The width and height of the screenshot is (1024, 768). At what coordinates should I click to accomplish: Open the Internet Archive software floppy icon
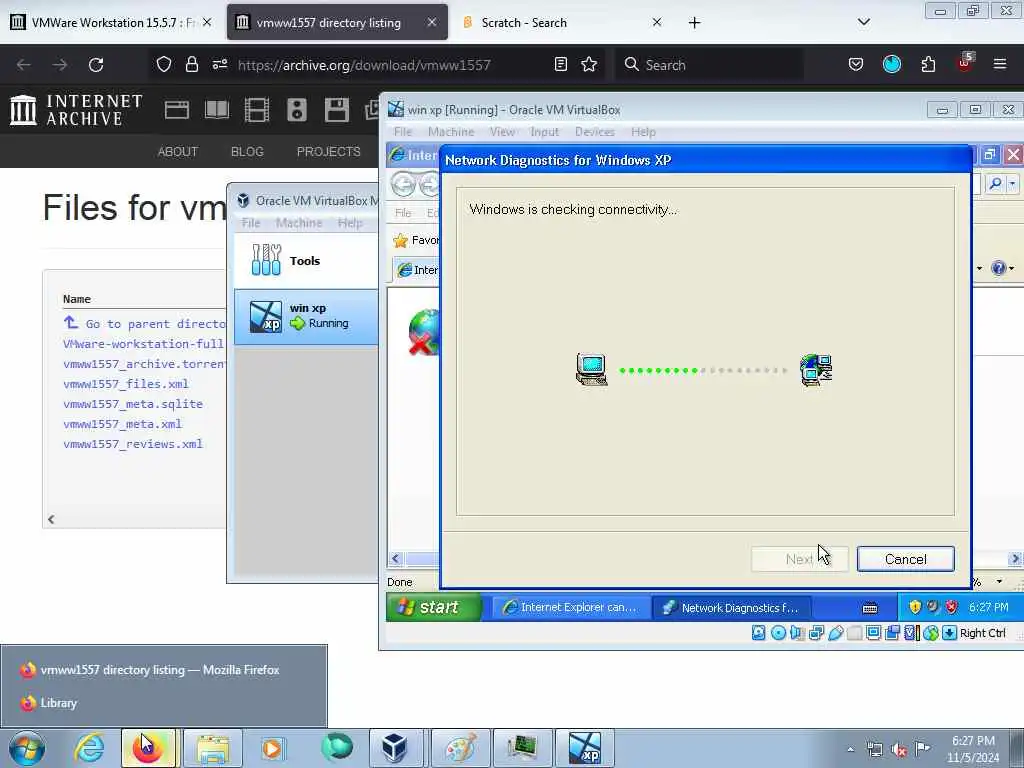[337, 110]
